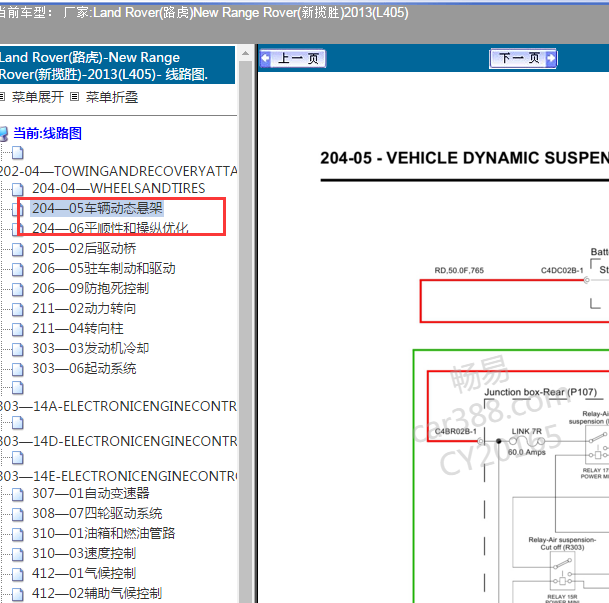Open 206—09防抱死控制 diagram
This screenshot has height=603, width=609.
click(90, 288)
